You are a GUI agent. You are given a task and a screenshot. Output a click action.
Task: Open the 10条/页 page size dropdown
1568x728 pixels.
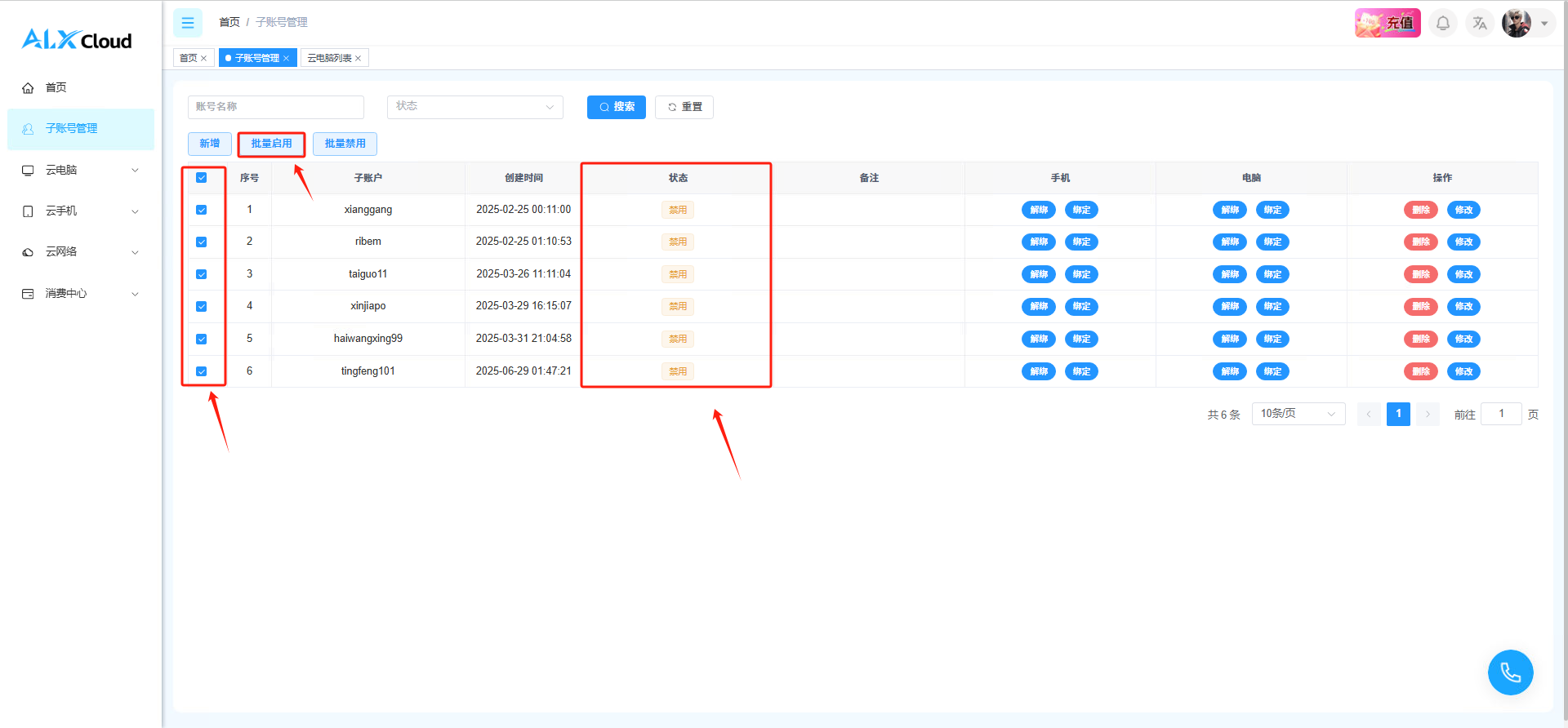(1298, 414)
